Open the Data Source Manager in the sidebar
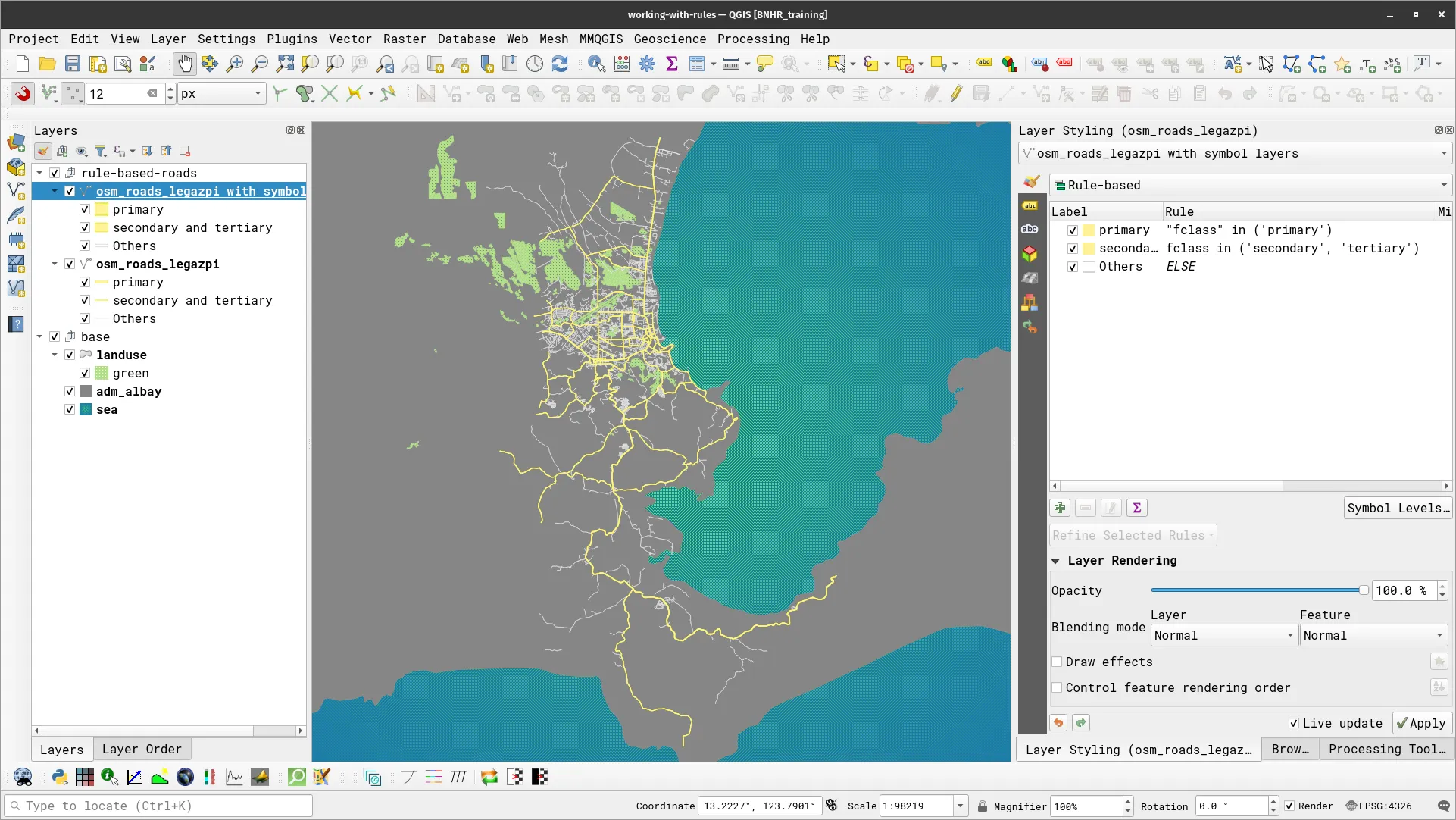 click(x=16, y=142)
